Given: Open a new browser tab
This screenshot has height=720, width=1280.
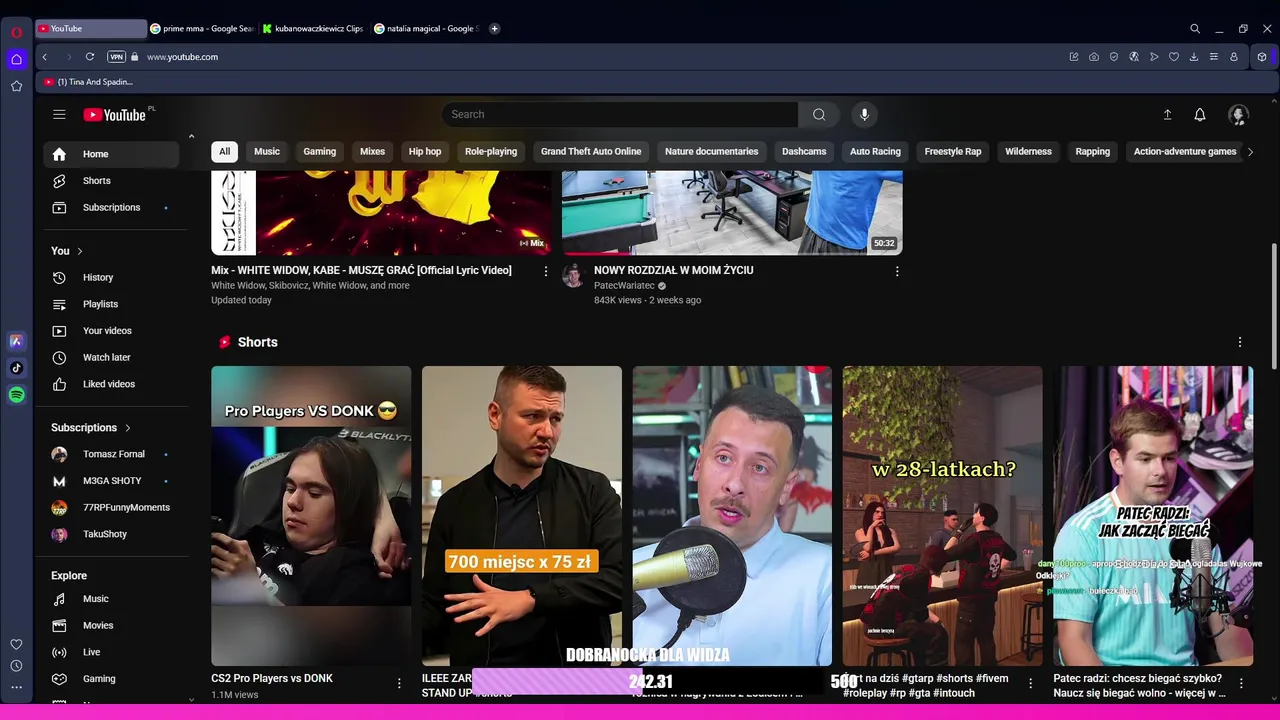Looking at the screenshot, I should (x=494, y=29).
